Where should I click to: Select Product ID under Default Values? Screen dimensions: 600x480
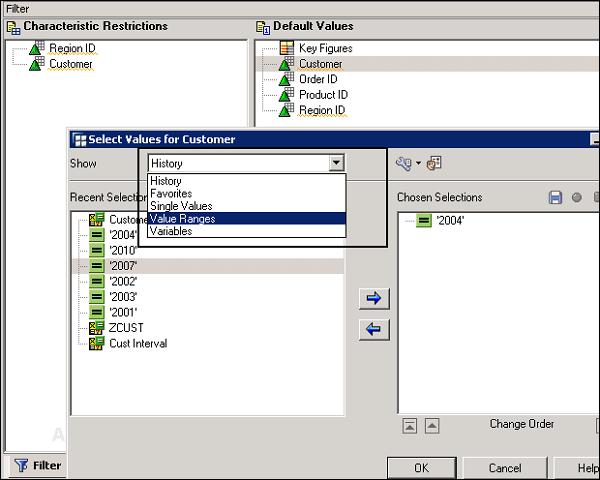coord(323,95)
